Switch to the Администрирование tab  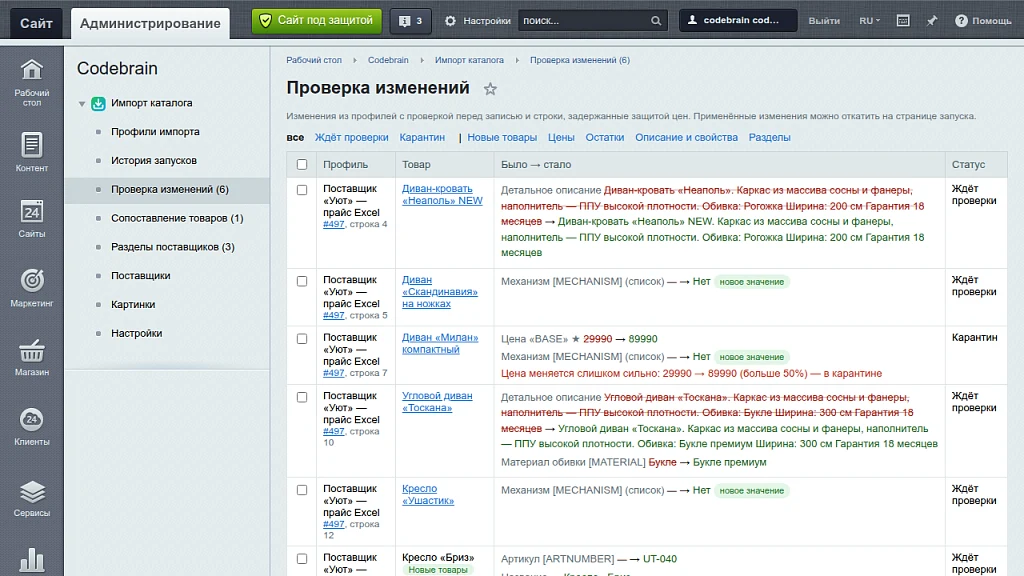(x=150, y=24)
